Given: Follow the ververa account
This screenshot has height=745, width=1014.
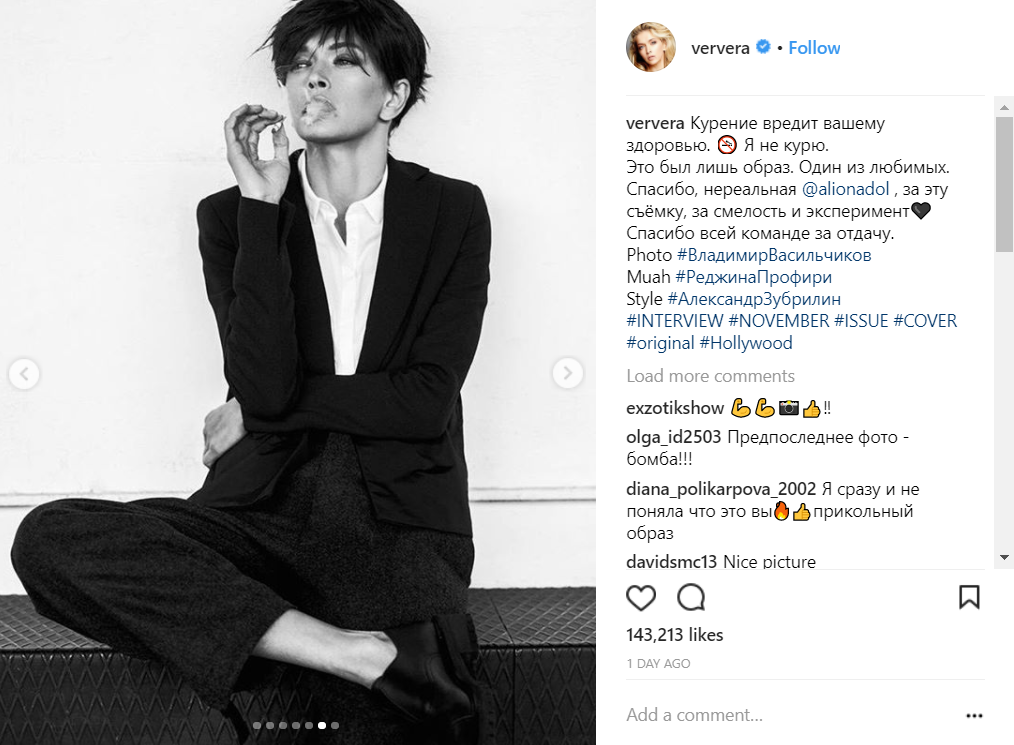Looking at the screenshot, I should [814, 48].
